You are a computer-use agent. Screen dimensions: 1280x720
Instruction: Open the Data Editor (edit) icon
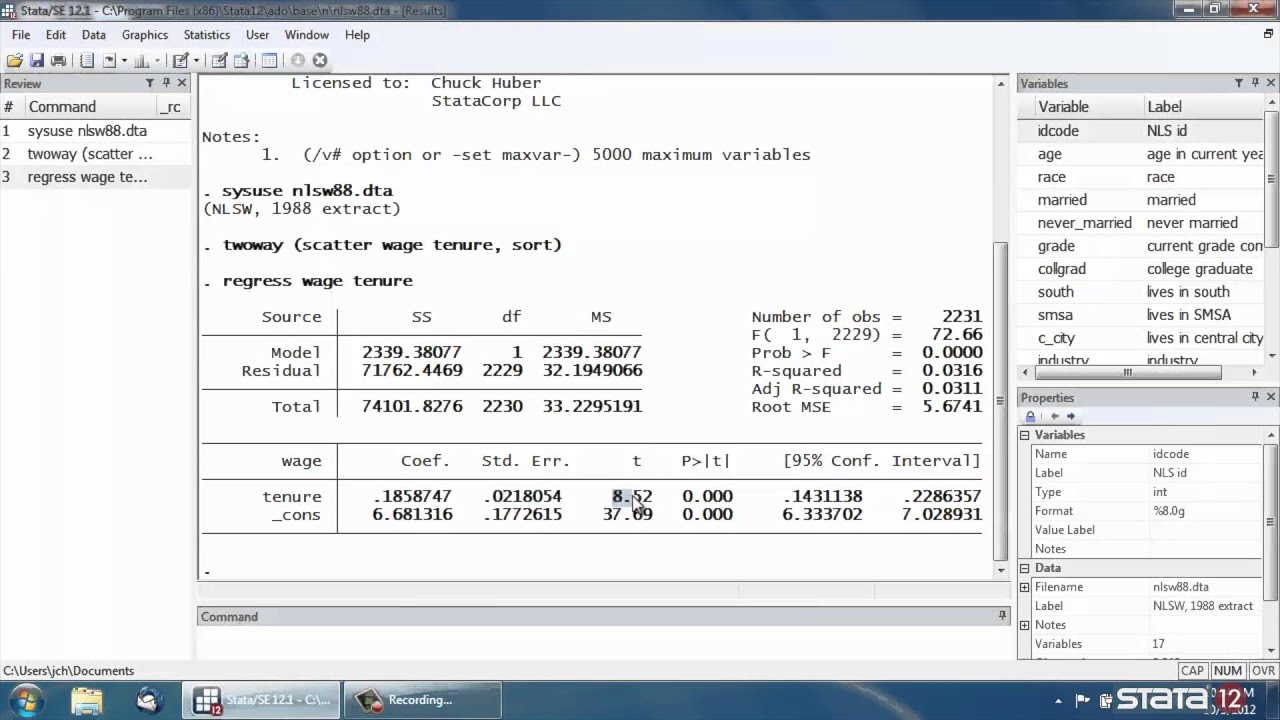click(x=219, y=61)
